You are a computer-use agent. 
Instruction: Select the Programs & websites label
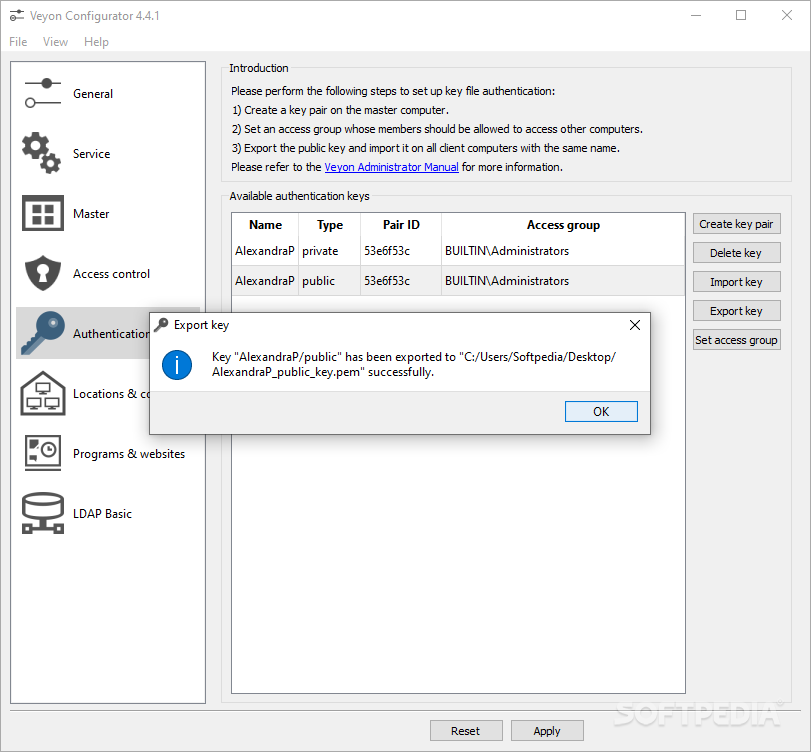click(129, 454)
